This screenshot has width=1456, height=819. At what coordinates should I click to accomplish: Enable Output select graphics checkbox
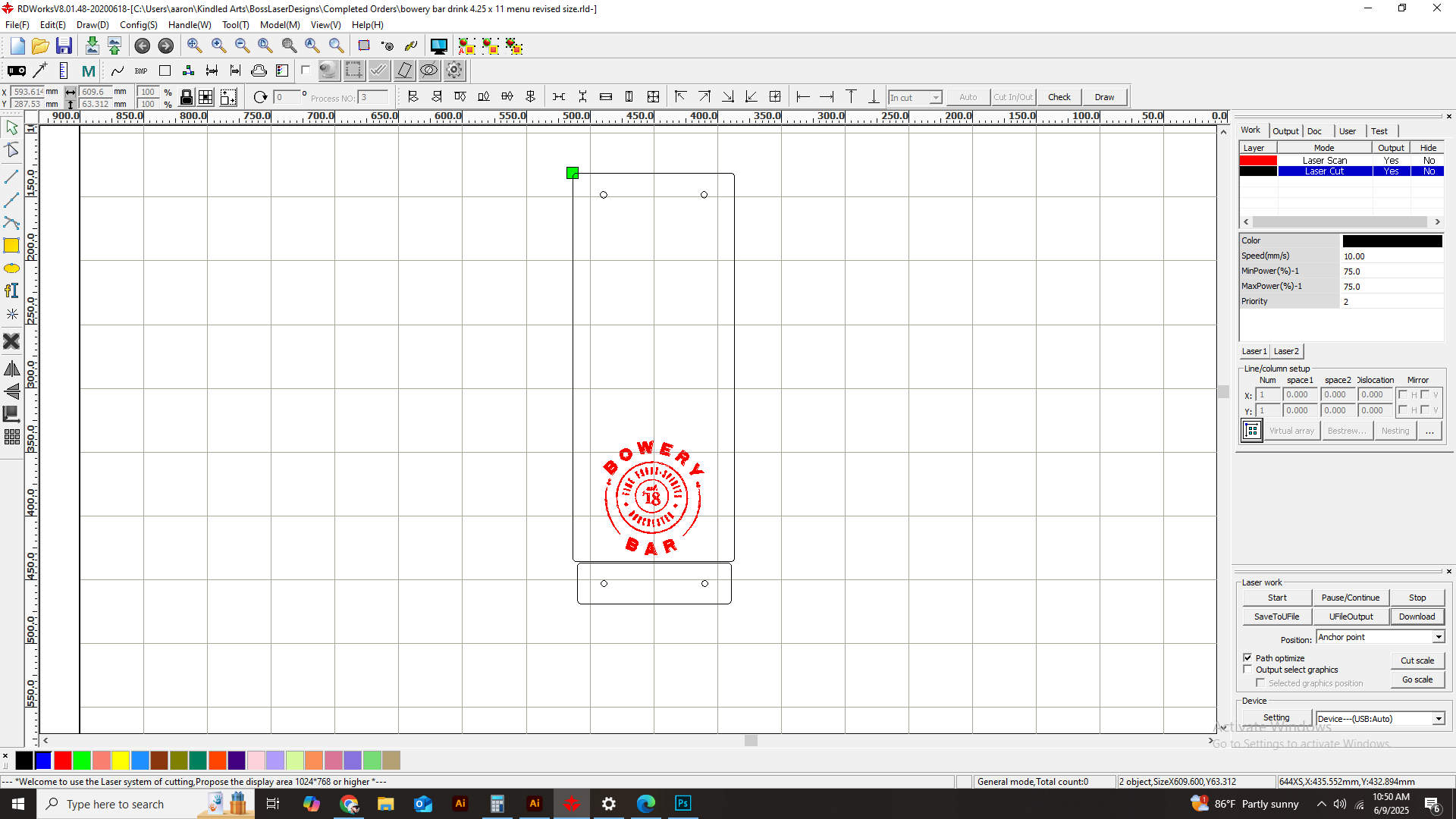[x=1247, y=670]
